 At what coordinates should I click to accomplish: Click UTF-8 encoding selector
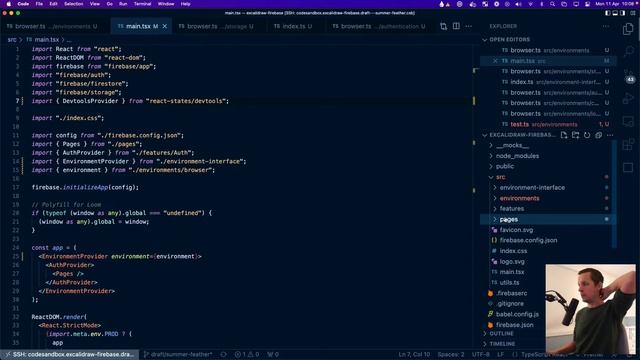click(480, 354)
